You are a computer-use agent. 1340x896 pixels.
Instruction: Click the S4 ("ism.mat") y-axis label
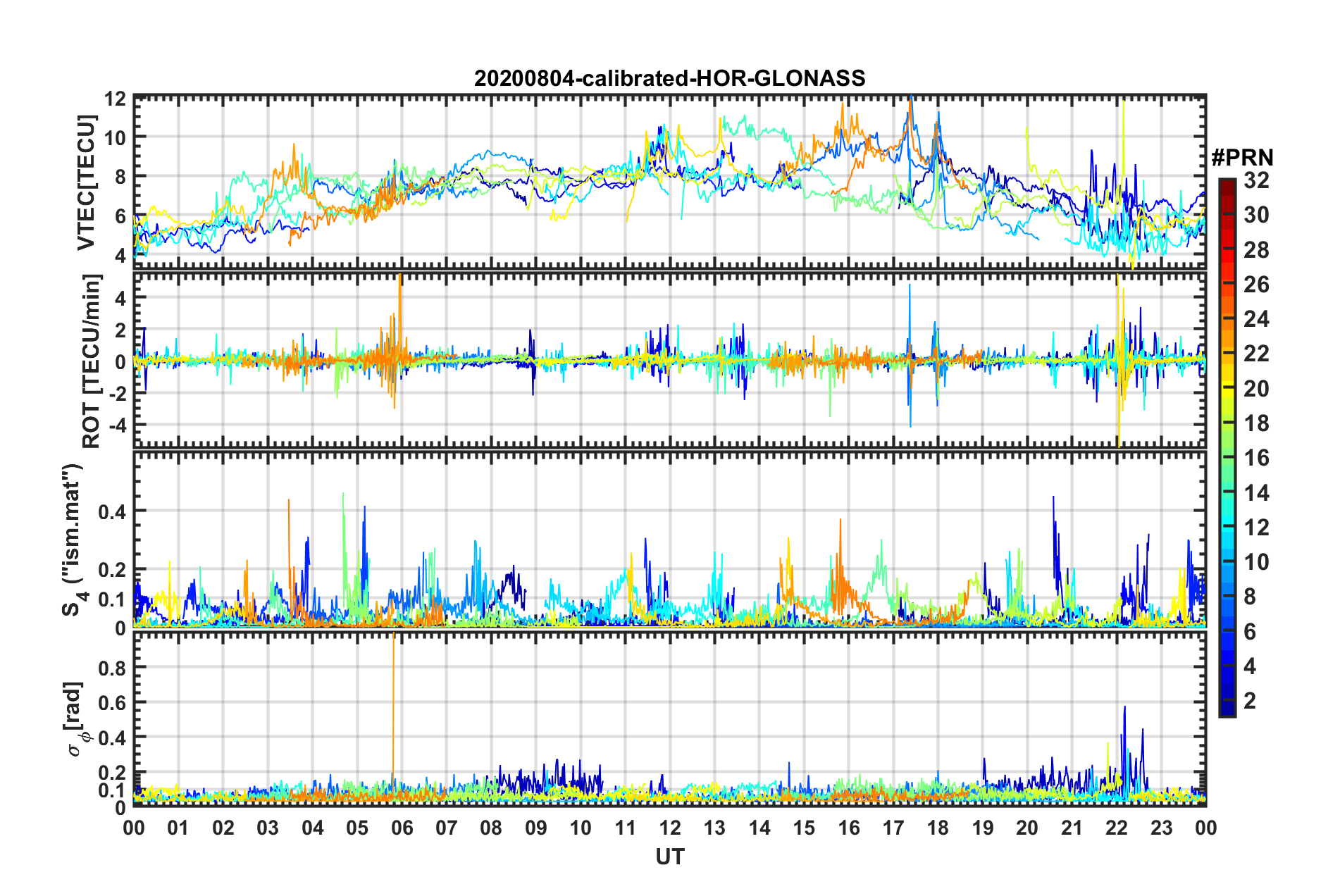point(75,540)
